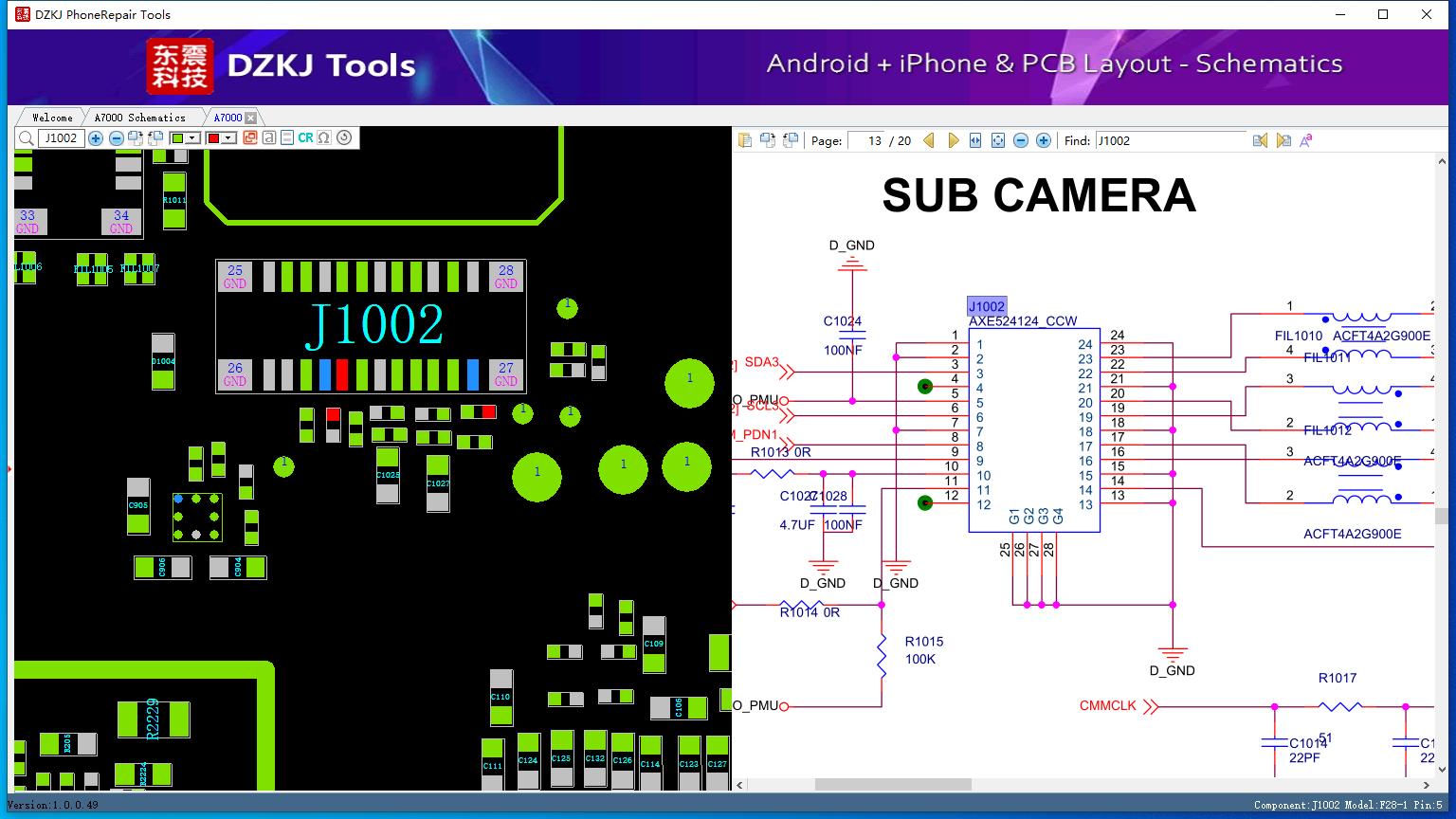Click pad 34 GND on the PCB
The image size is (1456, 819).
(121, 222)
